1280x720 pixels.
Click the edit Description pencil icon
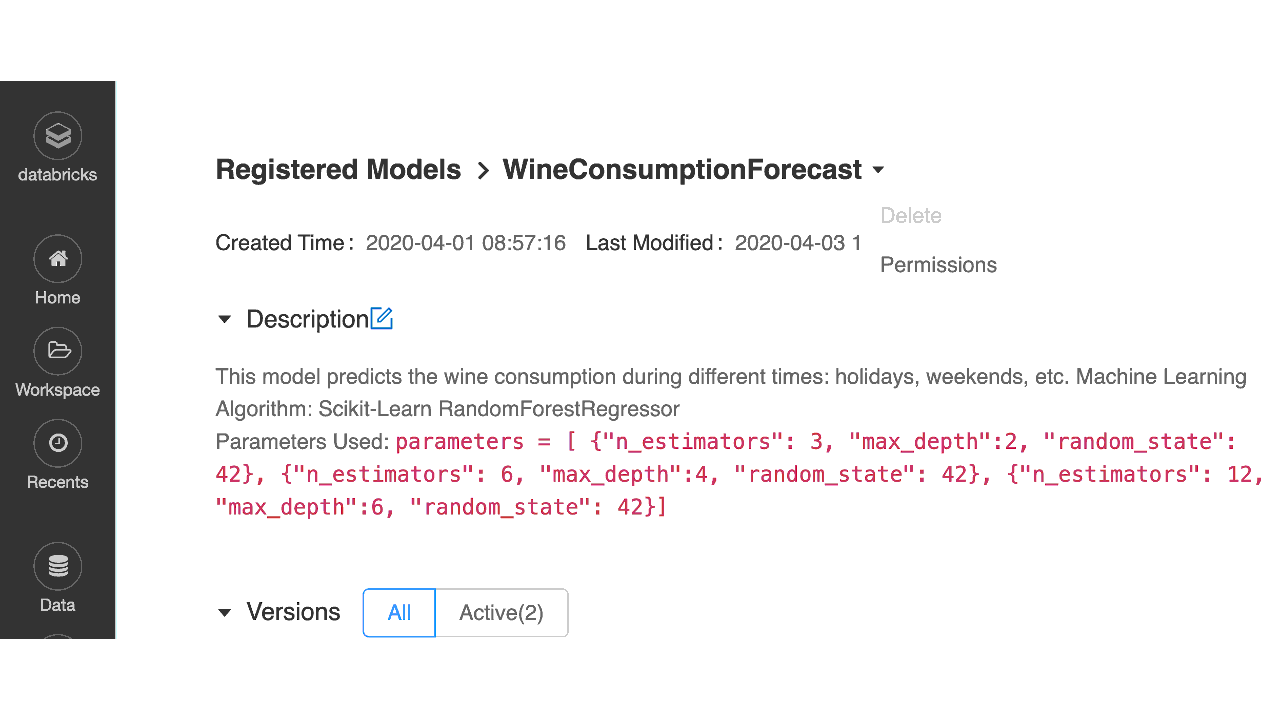pyautogui.click(x=382, y=317)
